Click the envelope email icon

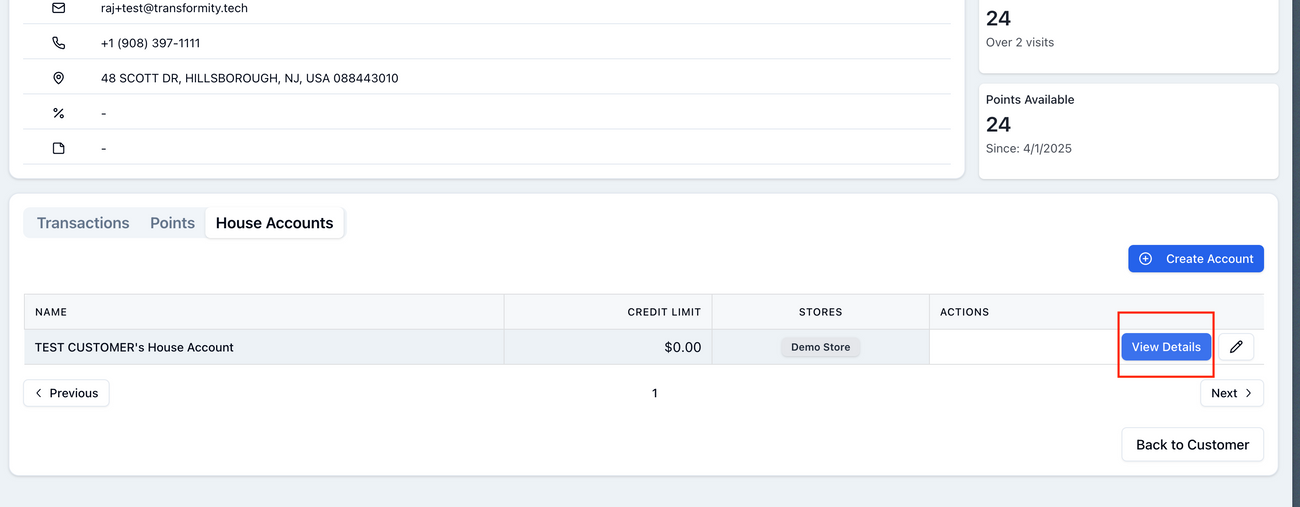[x=58, y=8]
